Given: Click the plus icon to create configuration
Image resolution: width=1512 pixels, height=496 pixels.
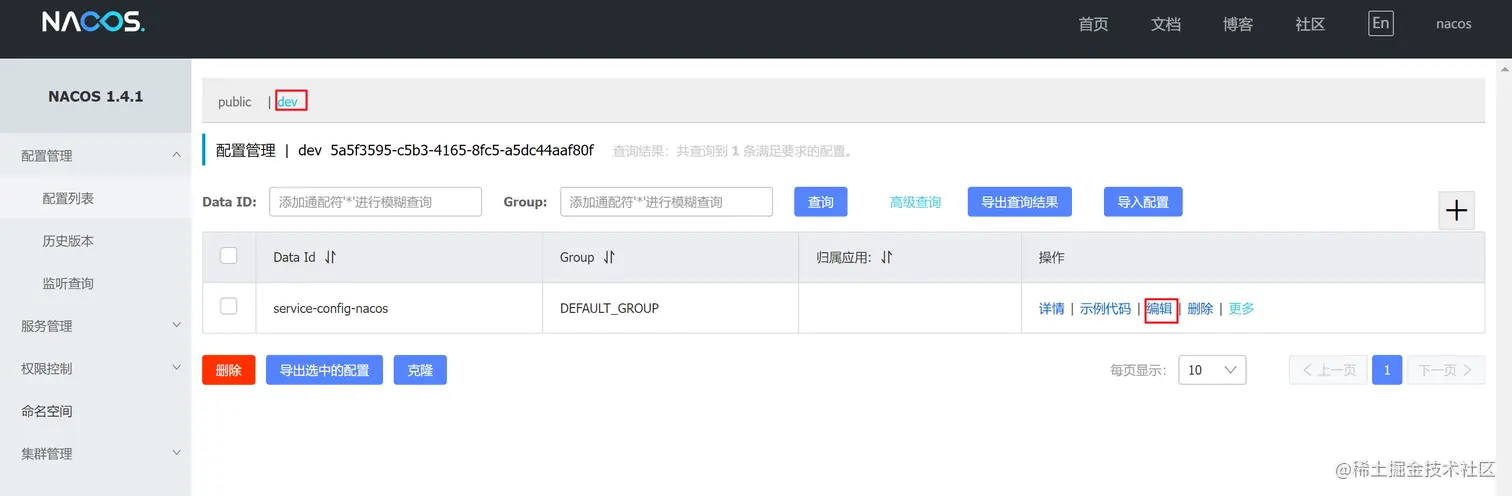Looking at the screenshot, I should pyautogui.click(x=1457, y=211).
